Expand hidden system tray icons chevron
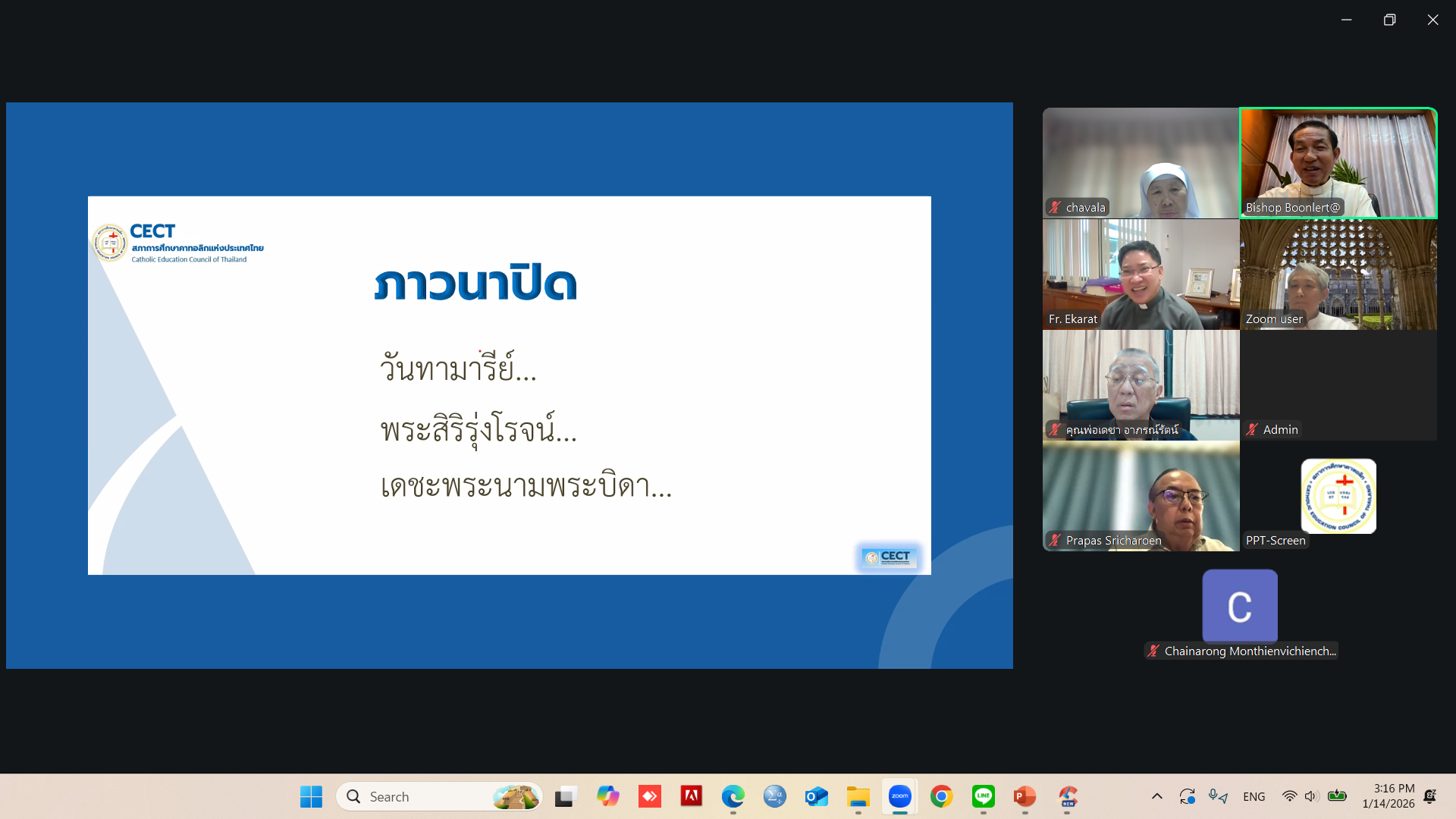1456x819 pixels. 1156,796
